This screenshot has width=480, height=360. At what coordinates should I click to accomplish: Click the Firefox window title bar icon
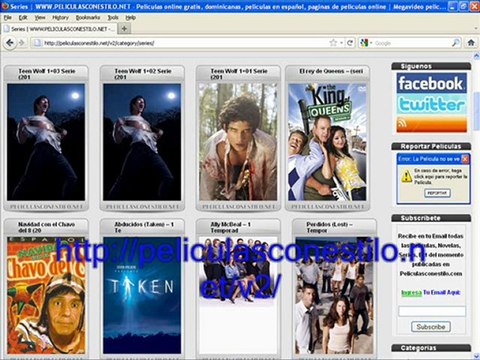pyautogui.click(x=5, y=6)
